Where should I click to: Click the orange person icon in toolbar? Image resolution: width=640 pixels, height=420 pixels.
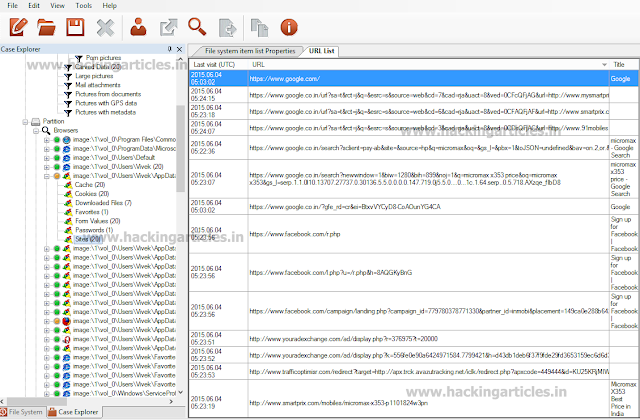point(138,27)
